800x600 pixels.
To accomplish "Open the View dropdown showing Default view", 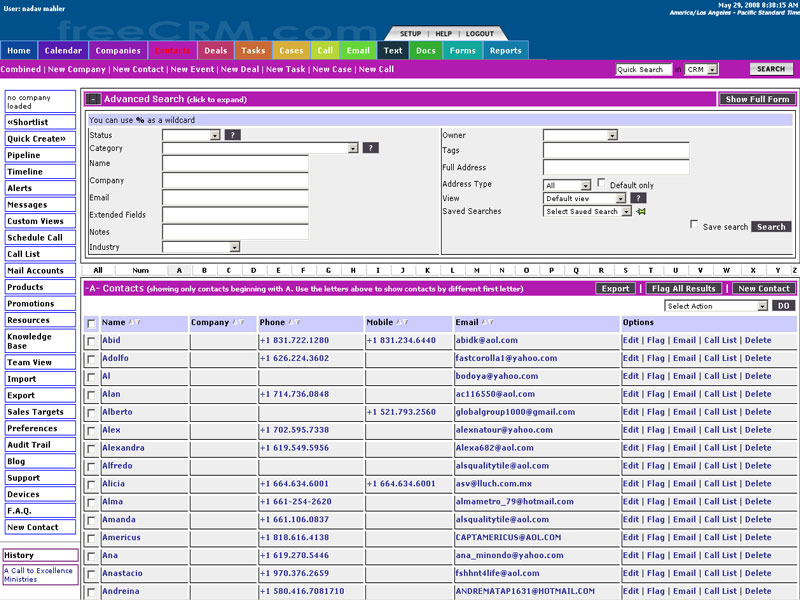I will point(585,198).
